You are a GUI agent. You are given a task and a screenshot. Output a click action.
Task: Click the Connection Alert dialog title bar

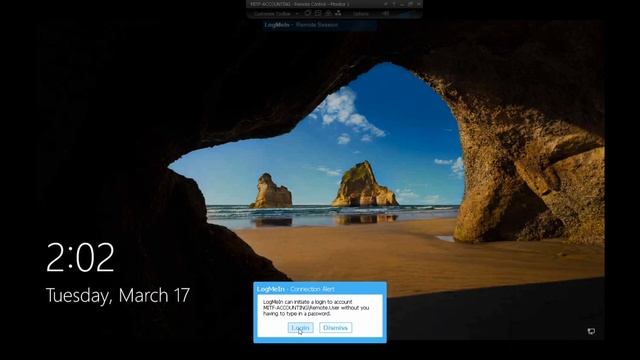pyautogui.click(x=320, y=289)
